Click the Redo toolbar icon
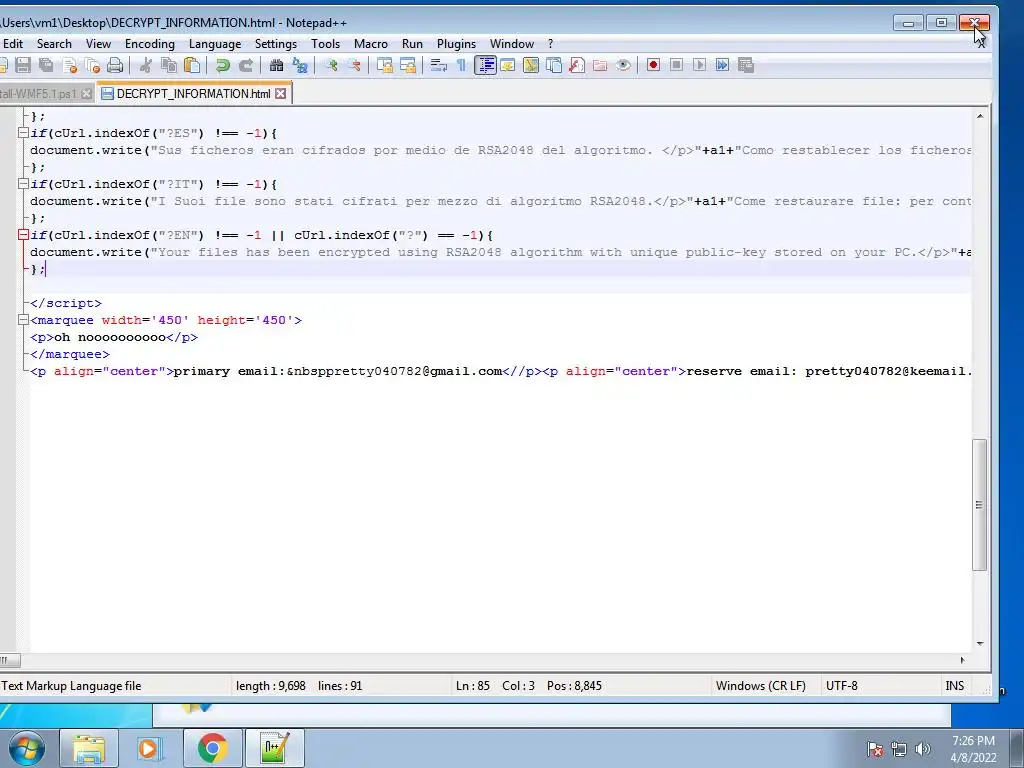The height and width of the screenshot is (768, 1024). click(x=246, y=65)
